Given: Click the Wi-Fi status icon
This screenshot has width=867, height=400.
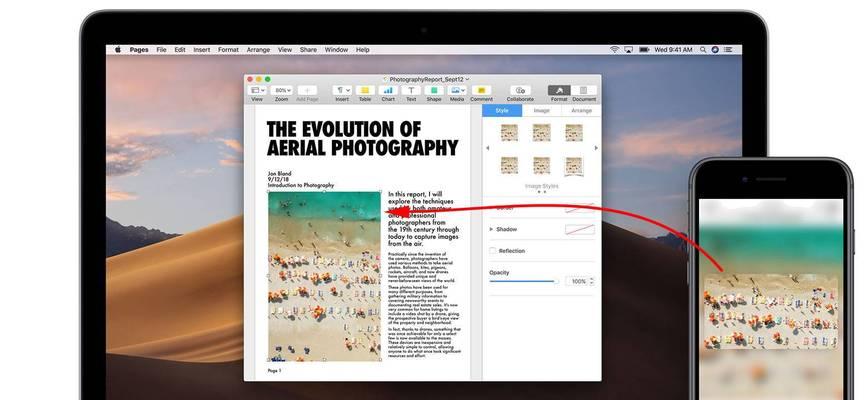Looking at the screenshot, I should 614,50.
